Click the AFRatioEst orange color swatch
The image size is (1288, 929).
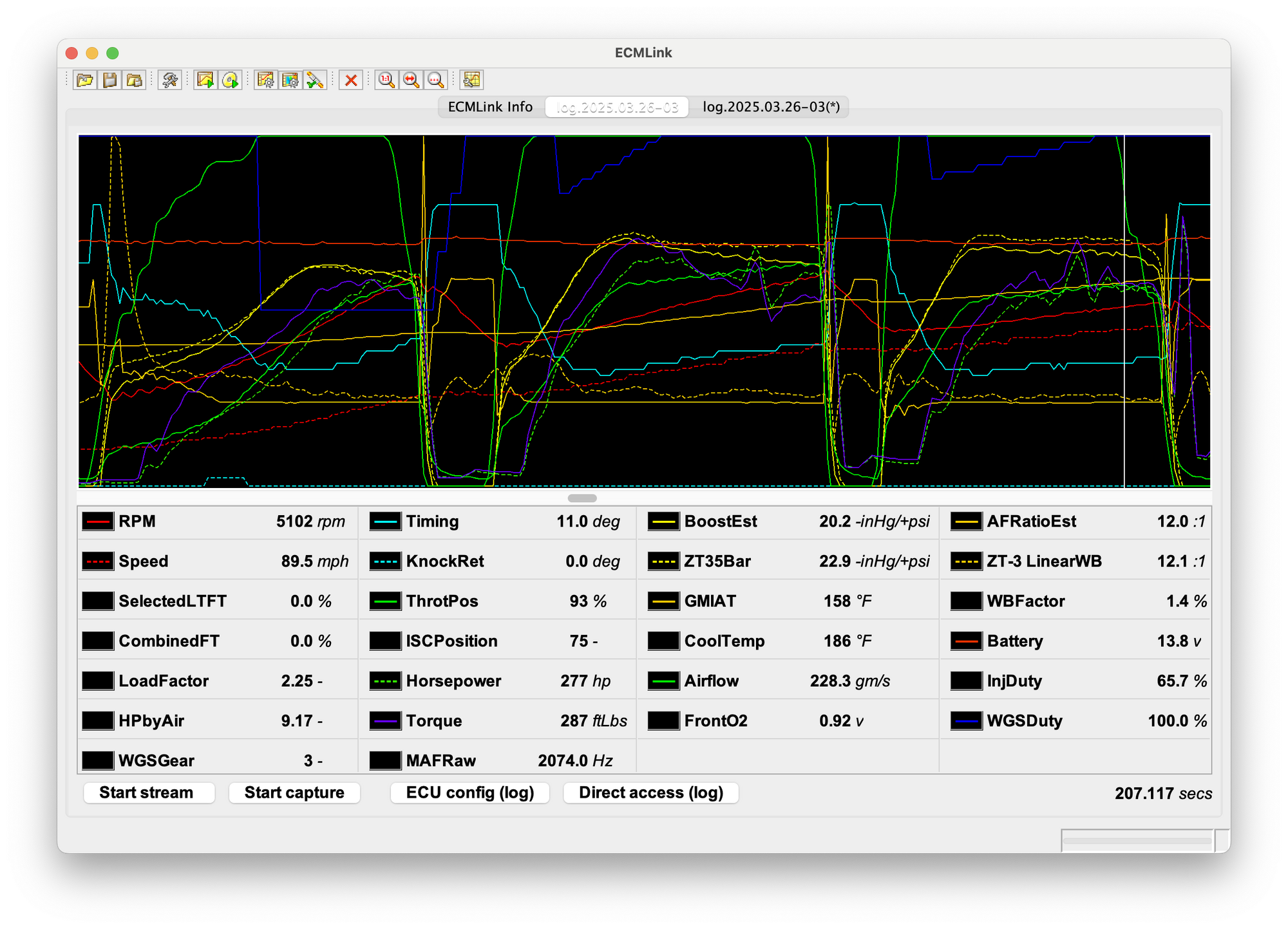[966, 521]
